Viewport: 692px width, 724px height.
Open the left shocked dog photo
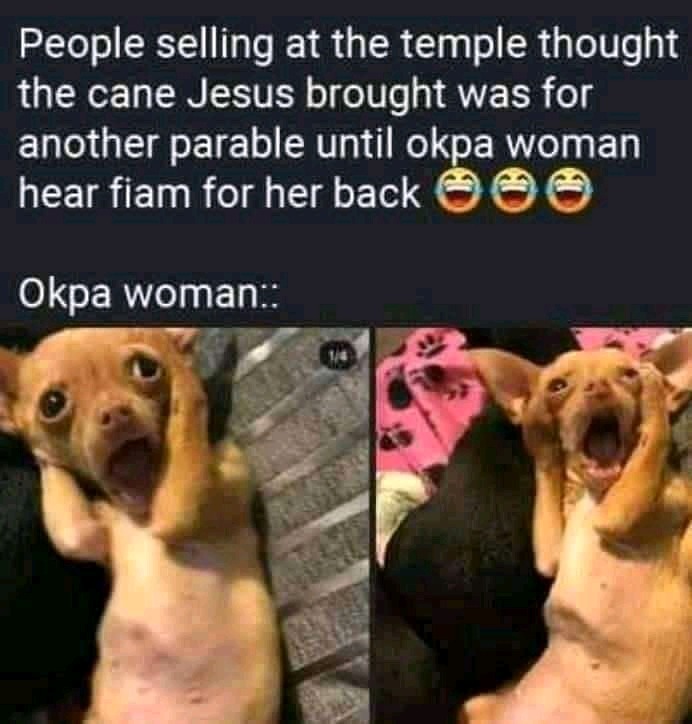tap(185, 525)
